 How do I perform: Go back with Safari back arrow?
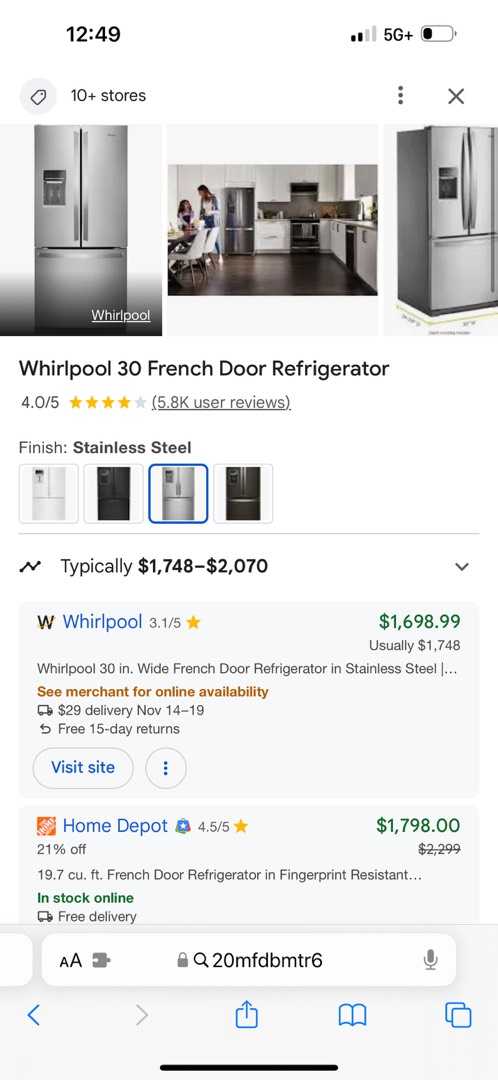coord(33,1015)
